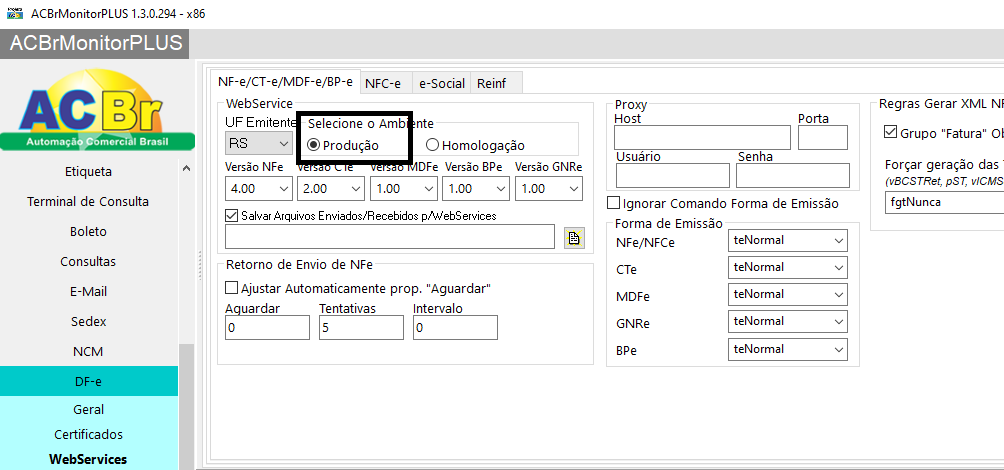Switch to the e-Social tab

pos(441,83)
